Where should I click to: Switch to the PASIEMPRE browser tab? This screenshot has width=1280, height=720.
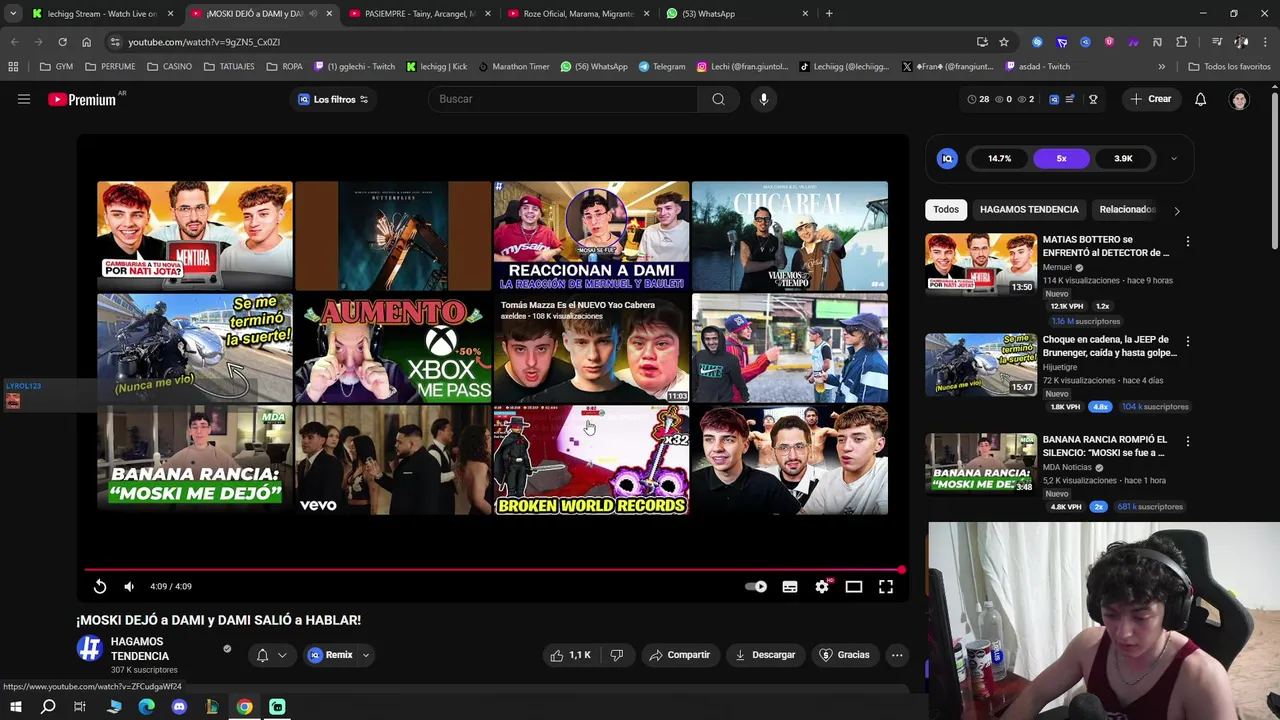coord(420,14)
